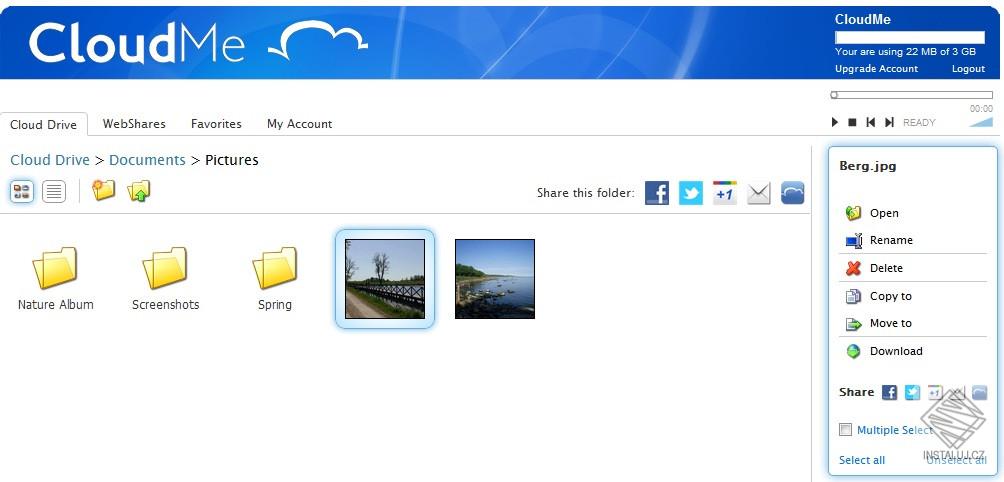The width and height of the screenshot is (1004, 482).
Task: Share this folder on Facebook
Action: pyautogui.click(x=657, y=193)
